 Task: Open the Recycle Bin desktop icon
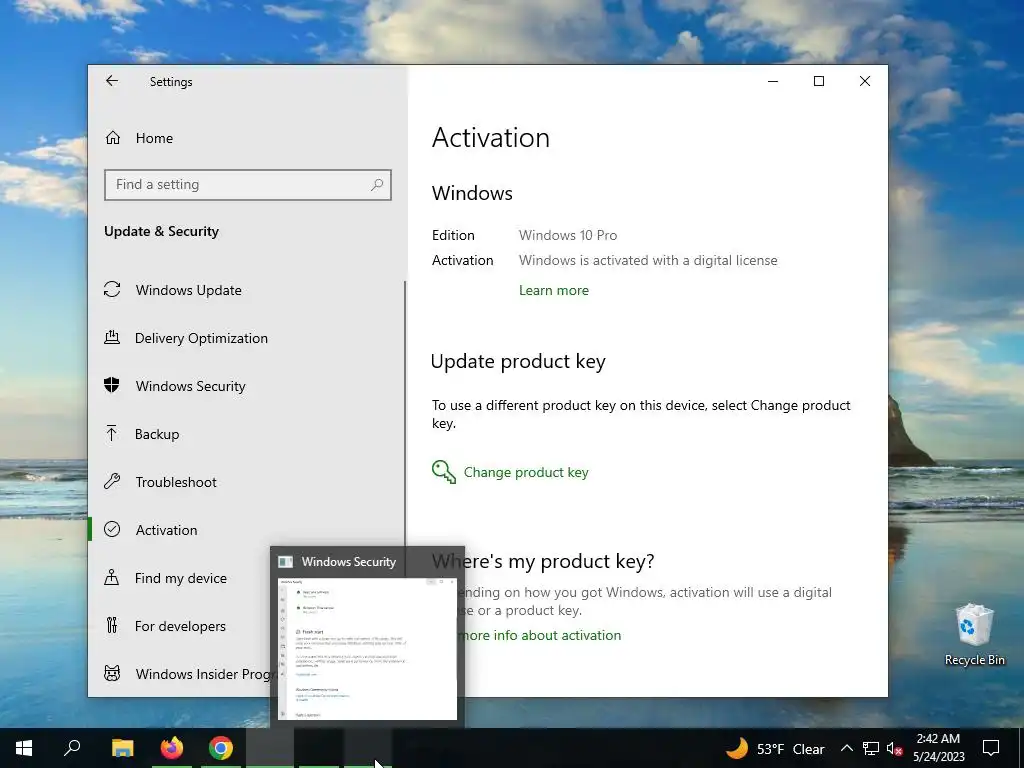pyautogui.click(x=974, y=635)
